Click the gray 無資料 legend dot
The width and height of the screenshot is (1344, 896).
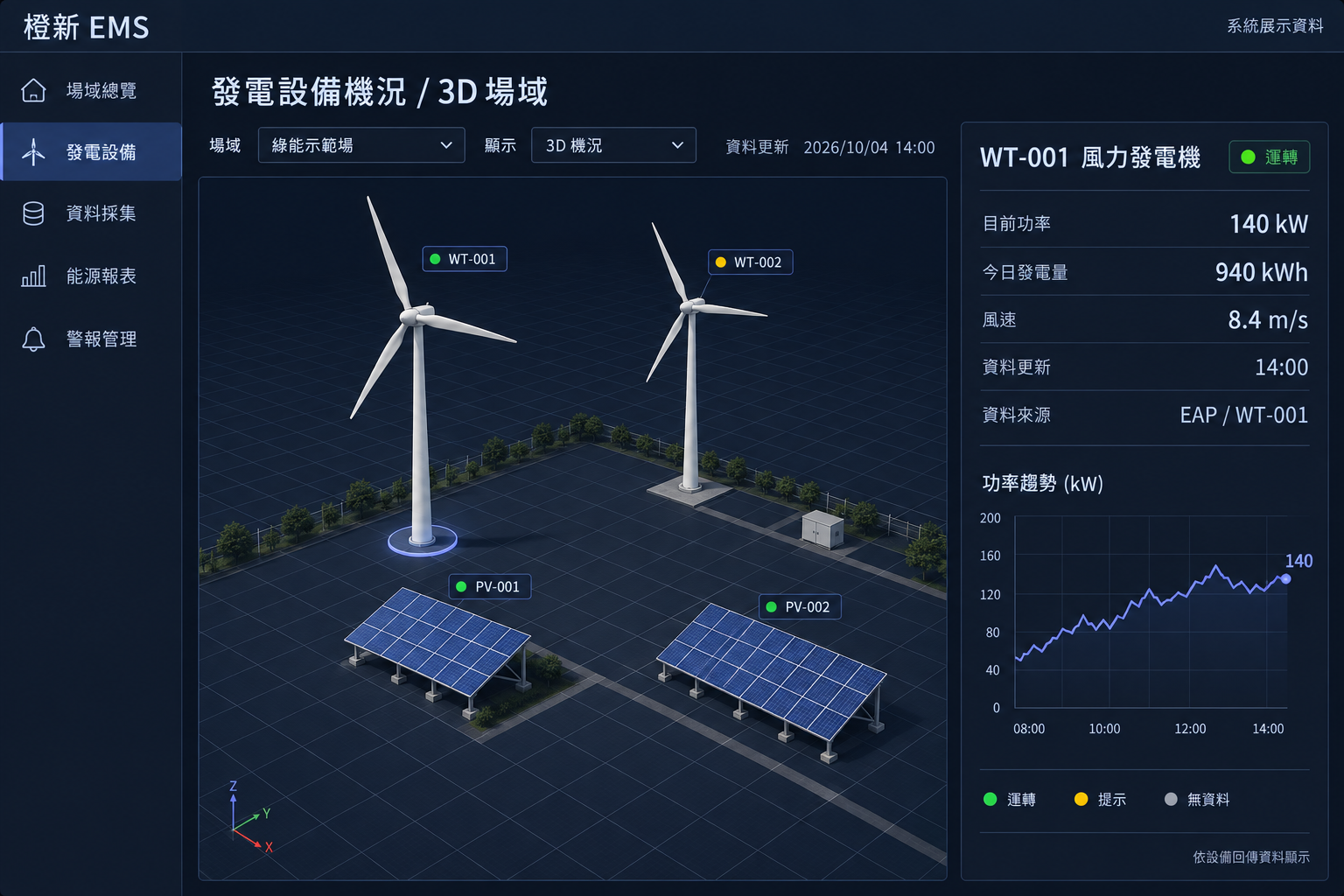[x=1171, y=799]
